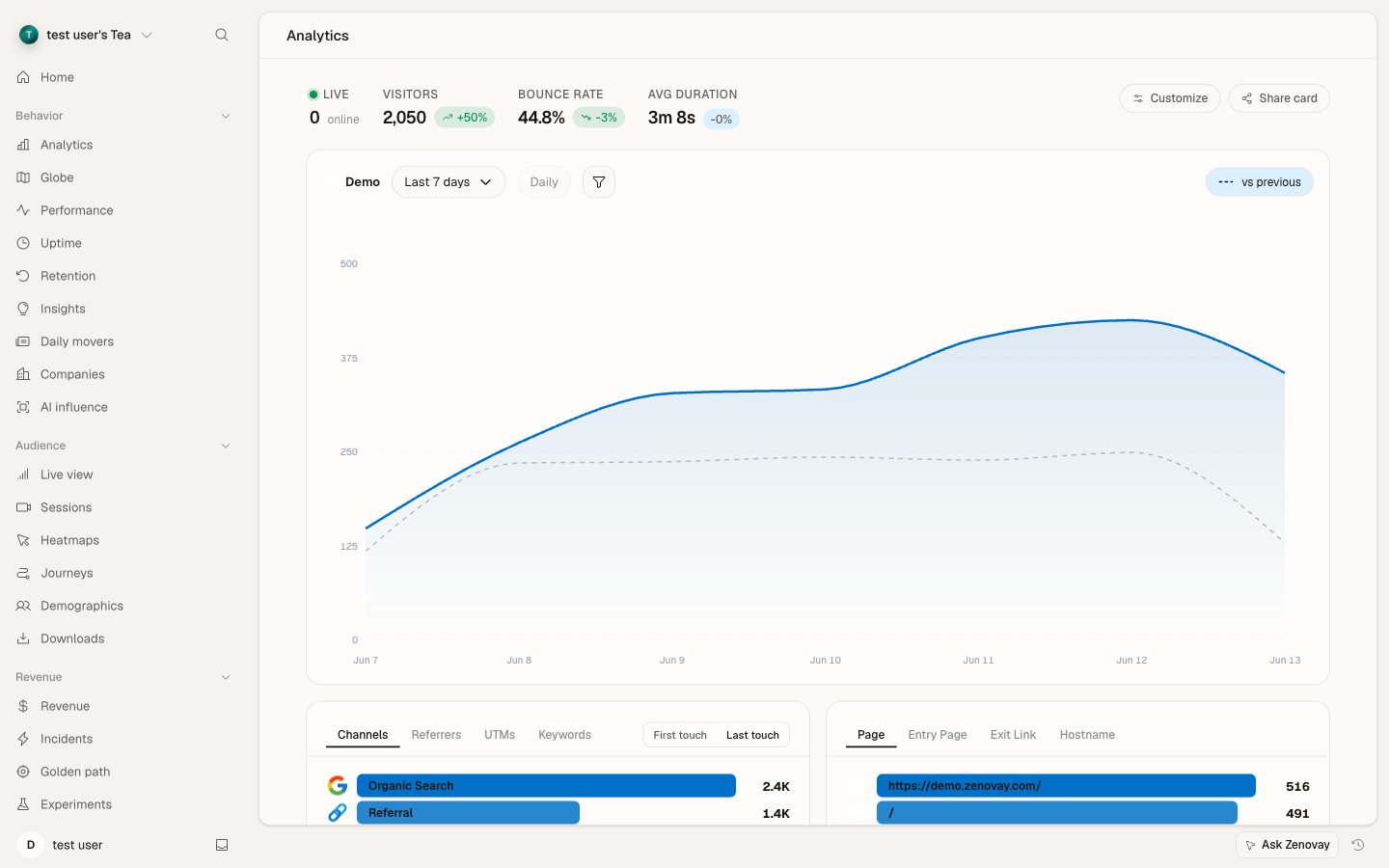
Task: Click the Insights lightbulb icon
Action: [x=23, y=309]
